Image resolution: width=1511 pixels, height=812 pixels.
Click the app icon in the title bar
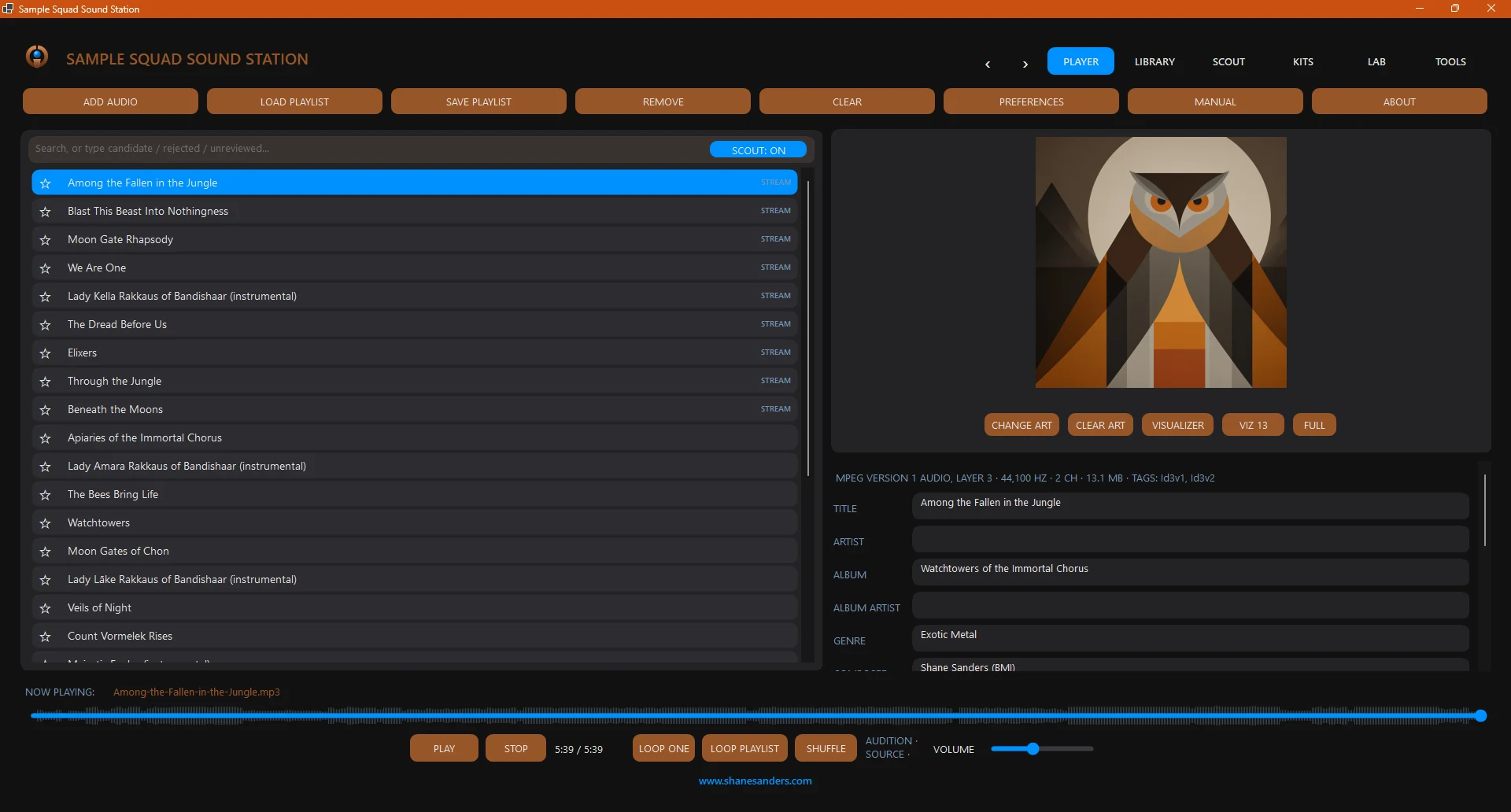coord(8,9)
